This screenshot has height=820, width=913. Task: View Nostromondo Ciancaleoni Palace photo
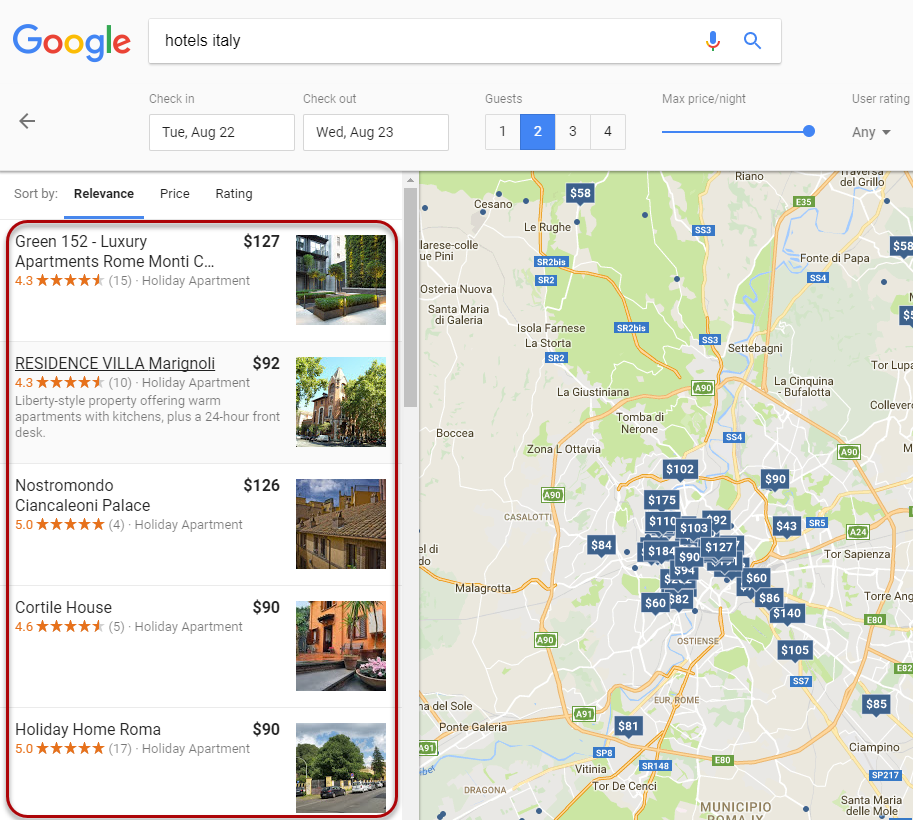[x=341, y=524]
